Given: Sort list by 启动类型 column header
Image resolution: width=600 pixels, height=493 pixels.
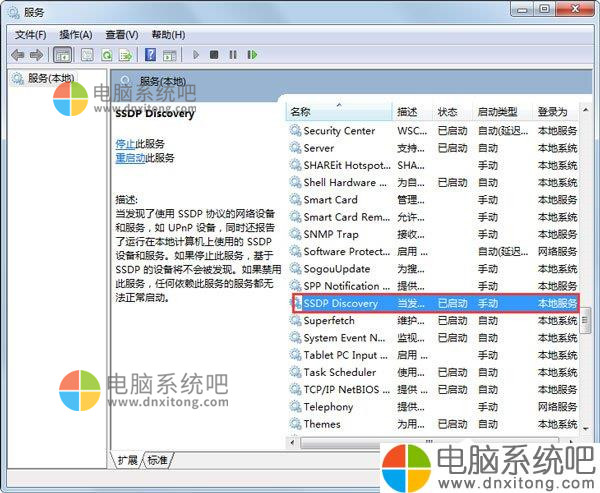Looking at the screenshot, I should point(497,112).
